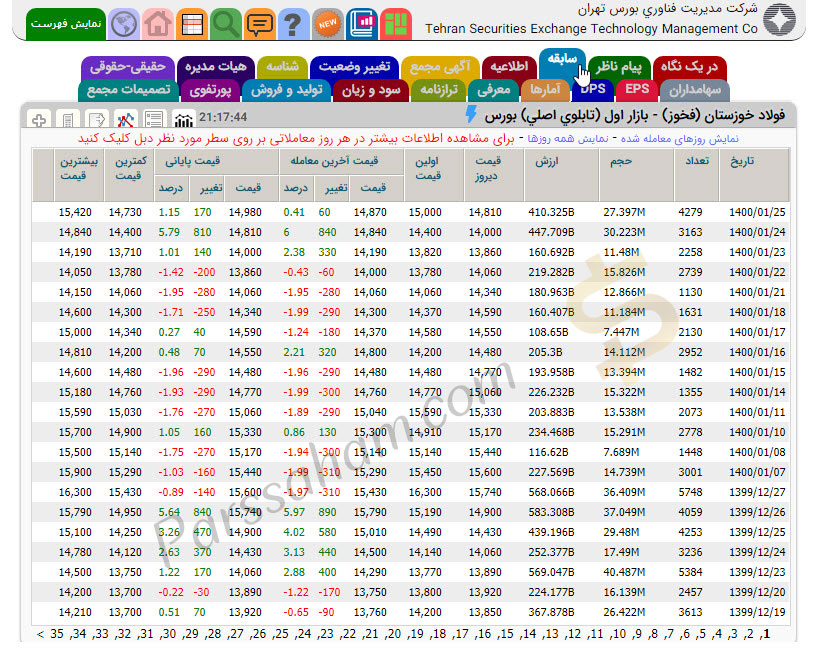The height and width of the screenshot is (648, 818).
Task: Click the blue lightning bolt next to the stock title
Action: [x=471, y=115]
